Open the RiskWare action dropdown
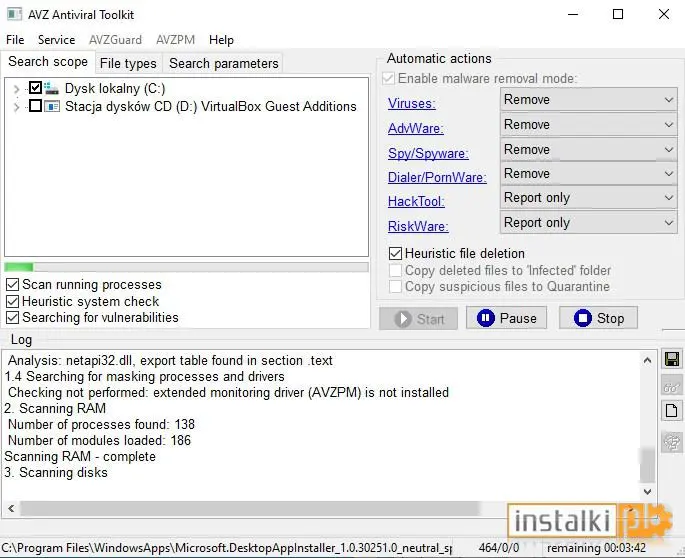The height and width of the screenshot is (558, 685). [x=588, y=223]
